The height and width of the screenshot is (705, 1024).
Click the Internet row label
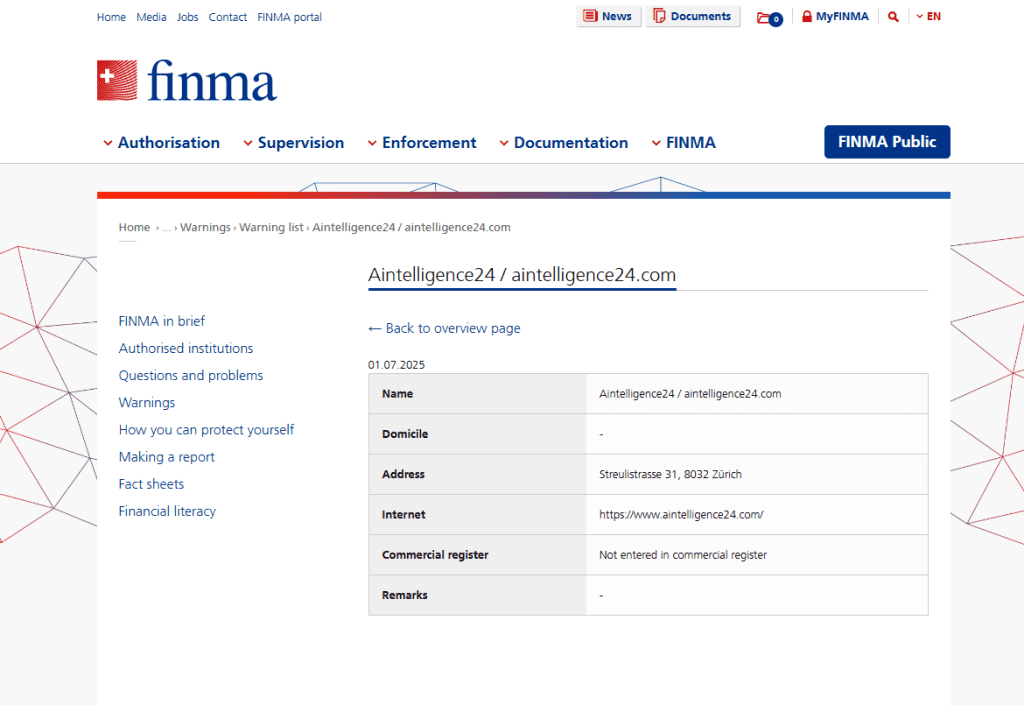pyautogui.click(x=404, y=514)
